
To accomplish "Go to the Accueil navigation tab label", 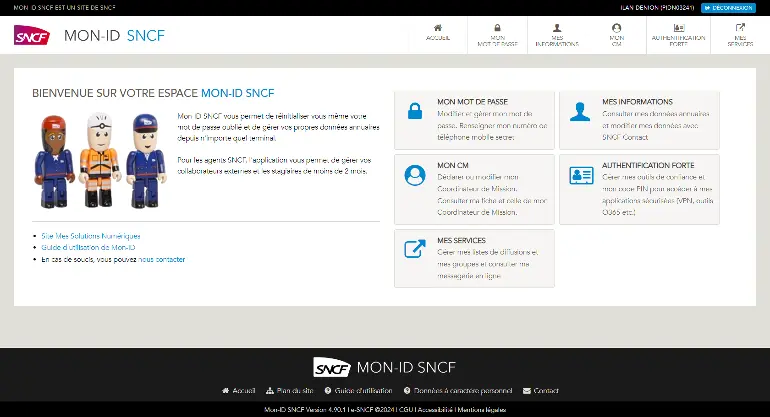I will pos(438,38).
